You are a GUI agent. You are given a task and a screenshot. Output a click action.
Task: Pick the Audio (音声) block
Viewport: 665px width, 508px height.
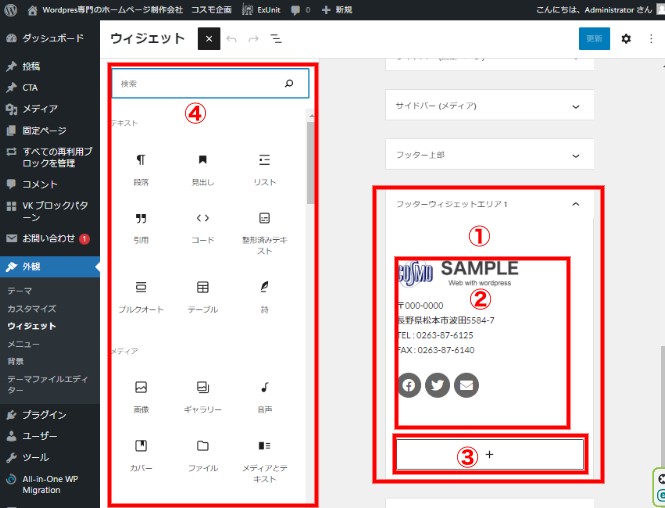264,394
